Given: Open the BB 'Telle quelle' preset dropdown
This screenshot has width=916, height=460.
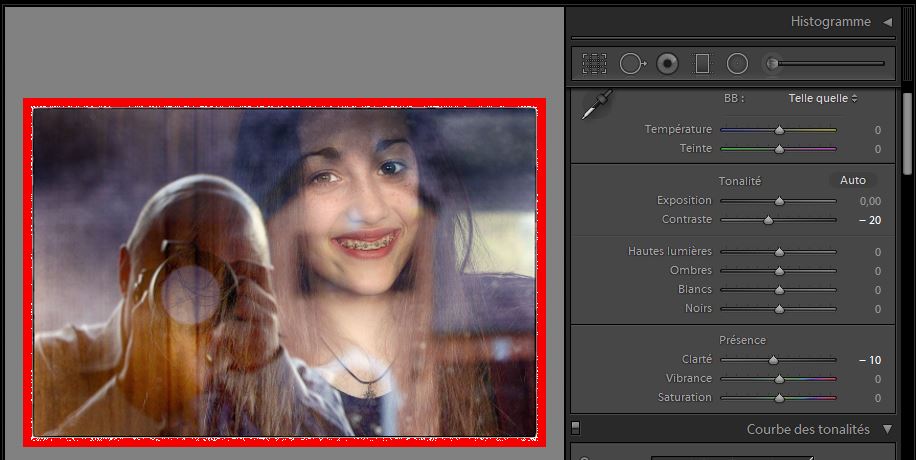Looking at the screenshot, I should [822, 98].
